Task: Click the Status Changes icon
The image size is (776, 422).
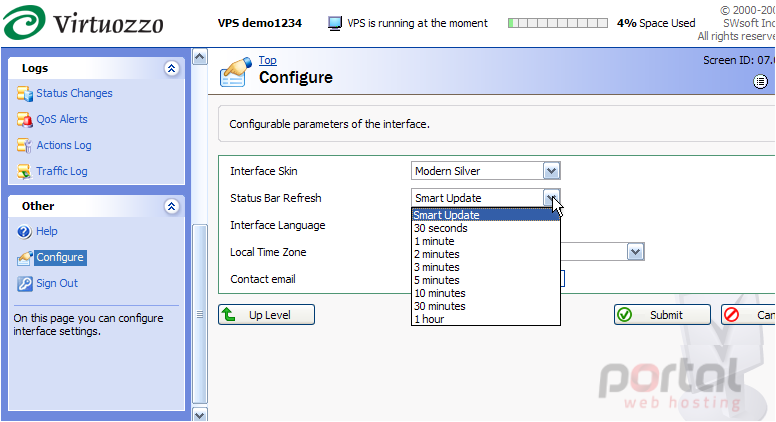Action: (x=24, y=94)
